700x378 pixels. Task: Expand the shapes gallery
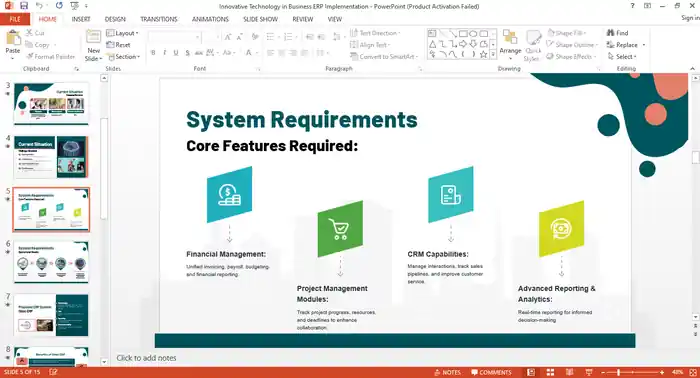click(x=493, y=54)
